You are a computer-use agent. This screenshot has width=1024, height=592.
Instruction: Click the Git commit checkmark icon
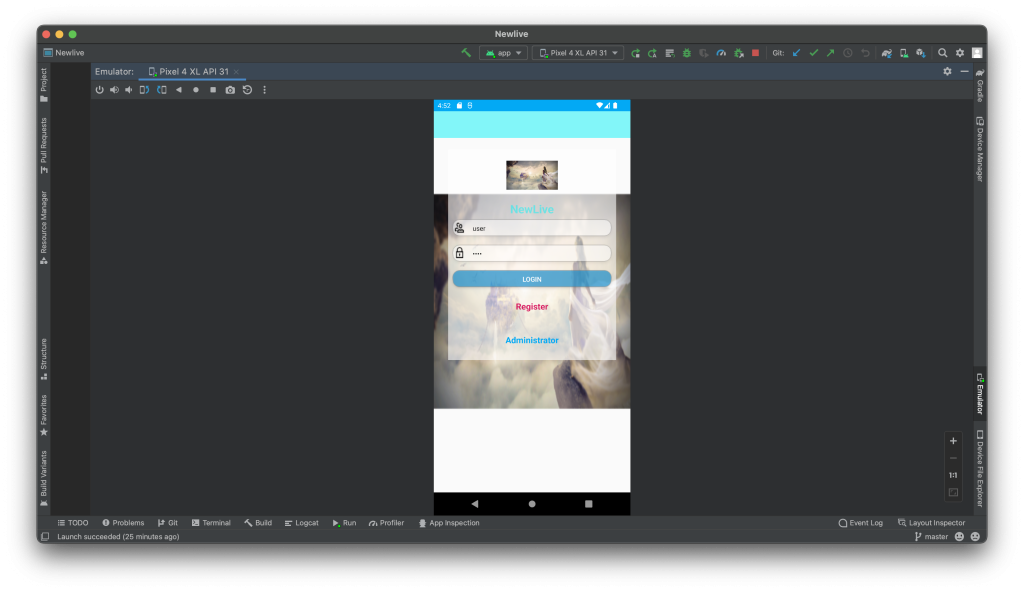(813, 53)
